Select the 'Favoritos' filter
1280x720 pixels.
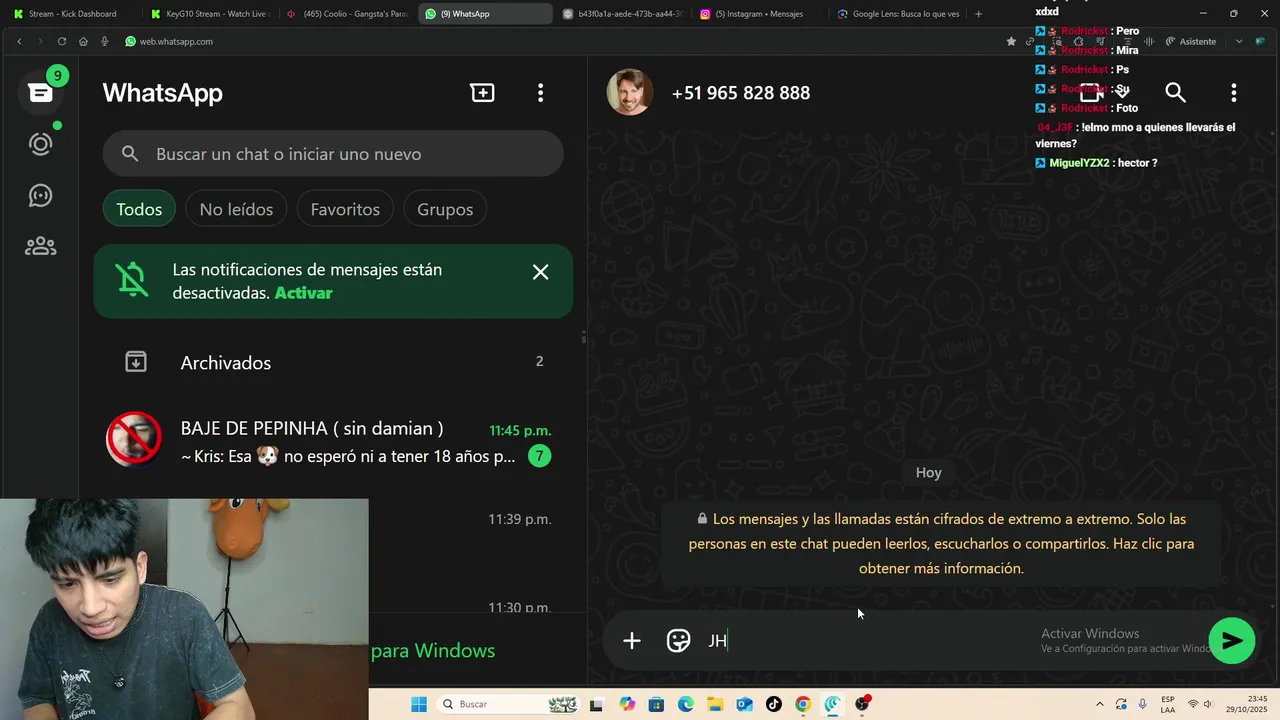[345, 209]
